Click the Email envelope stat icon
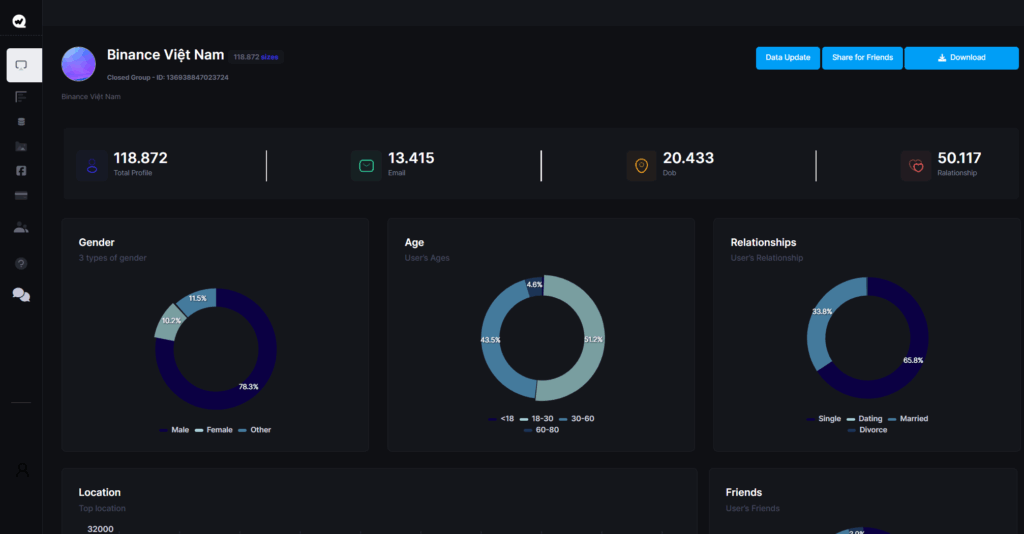 coord(366,166)
